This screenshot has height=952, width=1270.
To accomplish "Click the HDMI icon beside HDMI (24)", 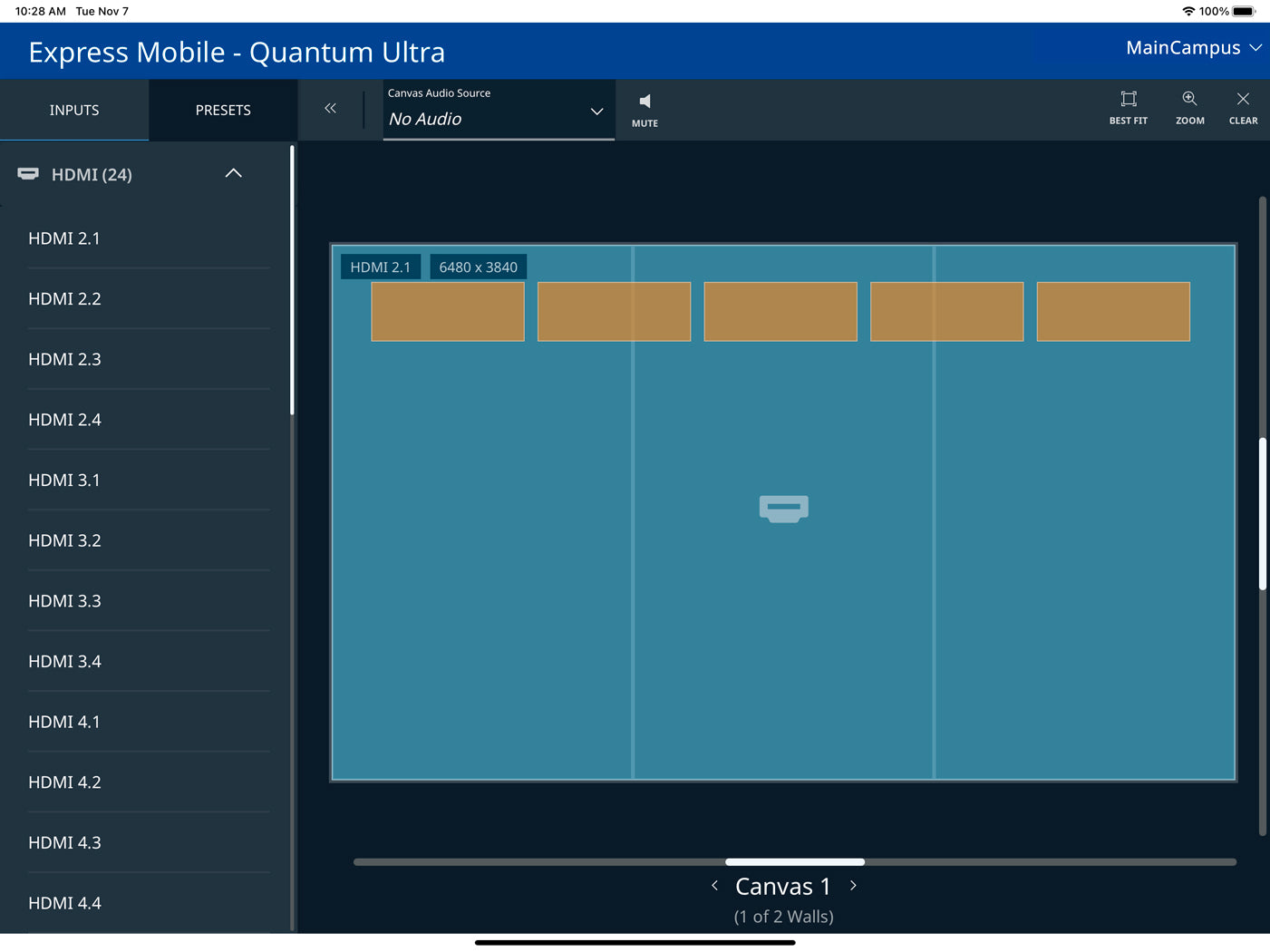I will (28, 174).
